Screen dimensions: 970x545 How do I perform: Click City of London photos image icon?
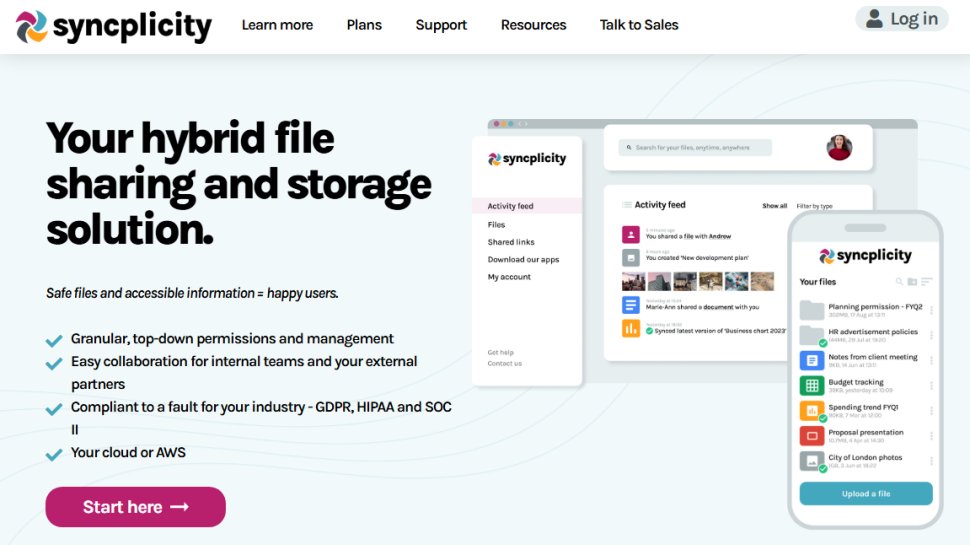[x=812, y=461]
